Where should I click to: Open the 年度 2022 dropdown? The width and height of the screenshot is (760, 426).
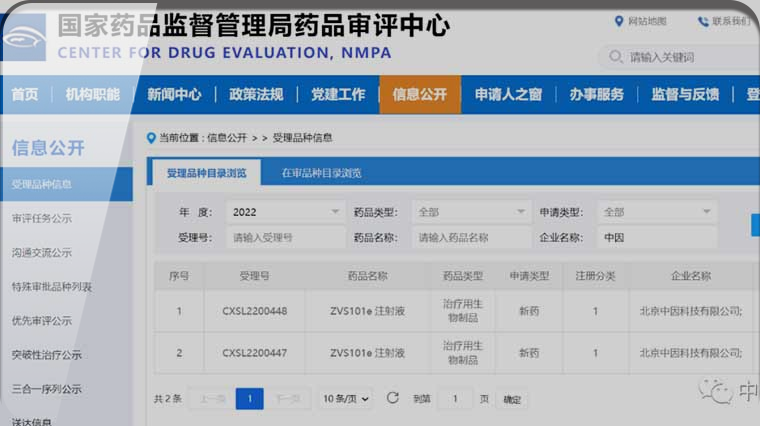pyautogui.click(x=285, y=212)
